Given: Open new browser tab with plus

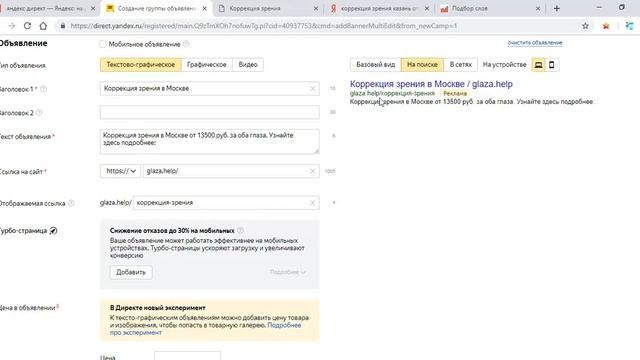Looking at the screenshot, I should pyautogui.click(x=557, y=8).
